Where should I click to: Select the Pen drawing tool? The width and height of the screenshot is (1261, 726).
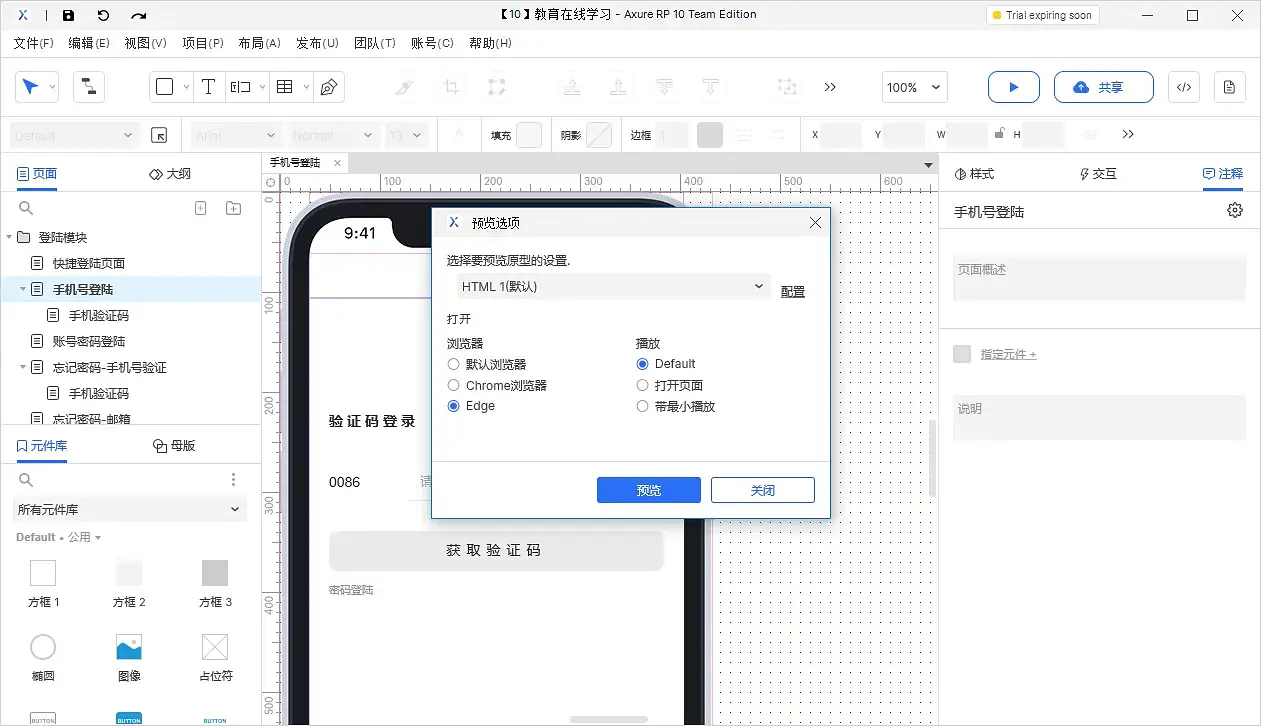tap(329, 87)
